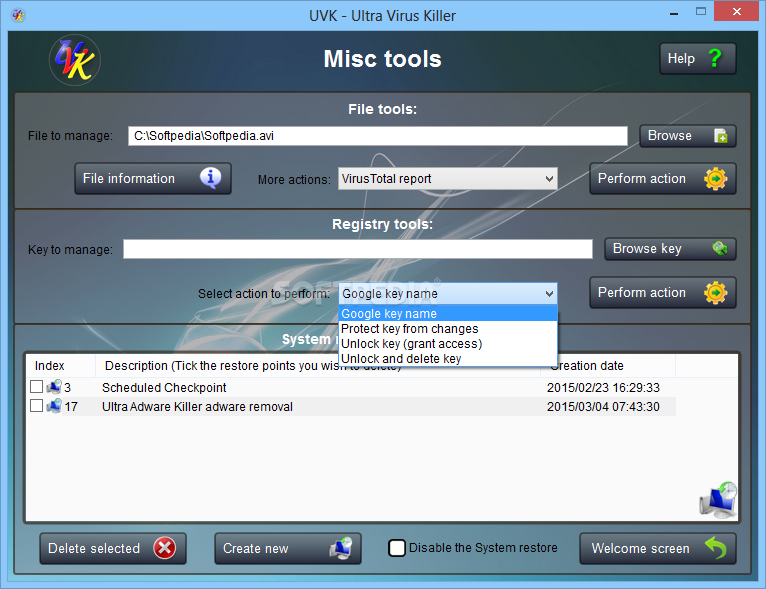
Task: Select Ultra Adware Killer adware removal text
Action: [197, 406]
